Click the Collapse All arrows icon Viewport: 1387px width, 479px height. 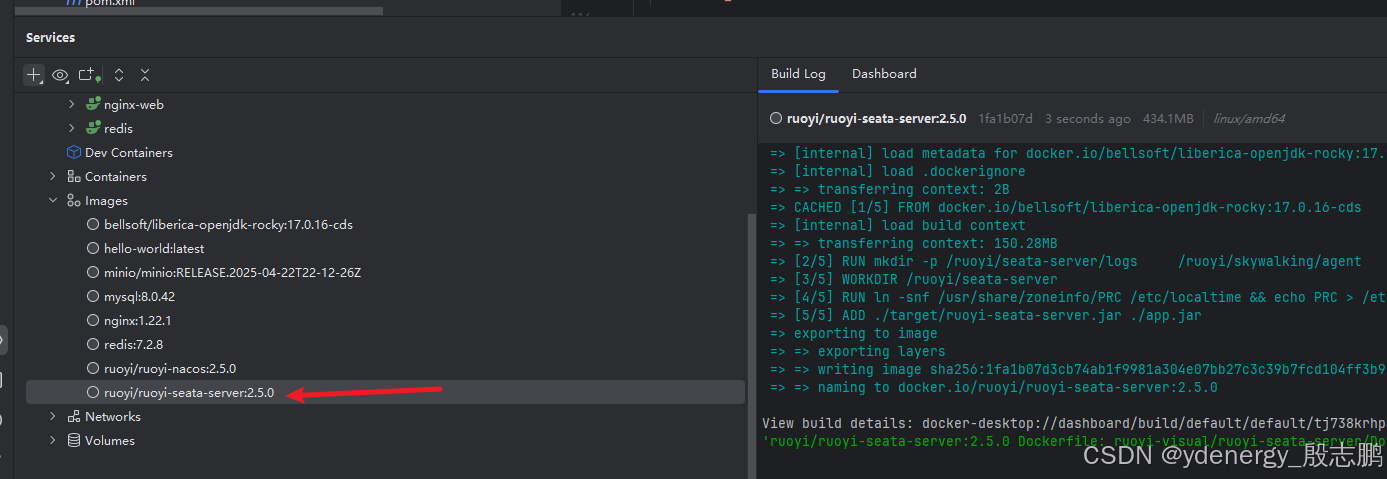[x=145, y=75]
